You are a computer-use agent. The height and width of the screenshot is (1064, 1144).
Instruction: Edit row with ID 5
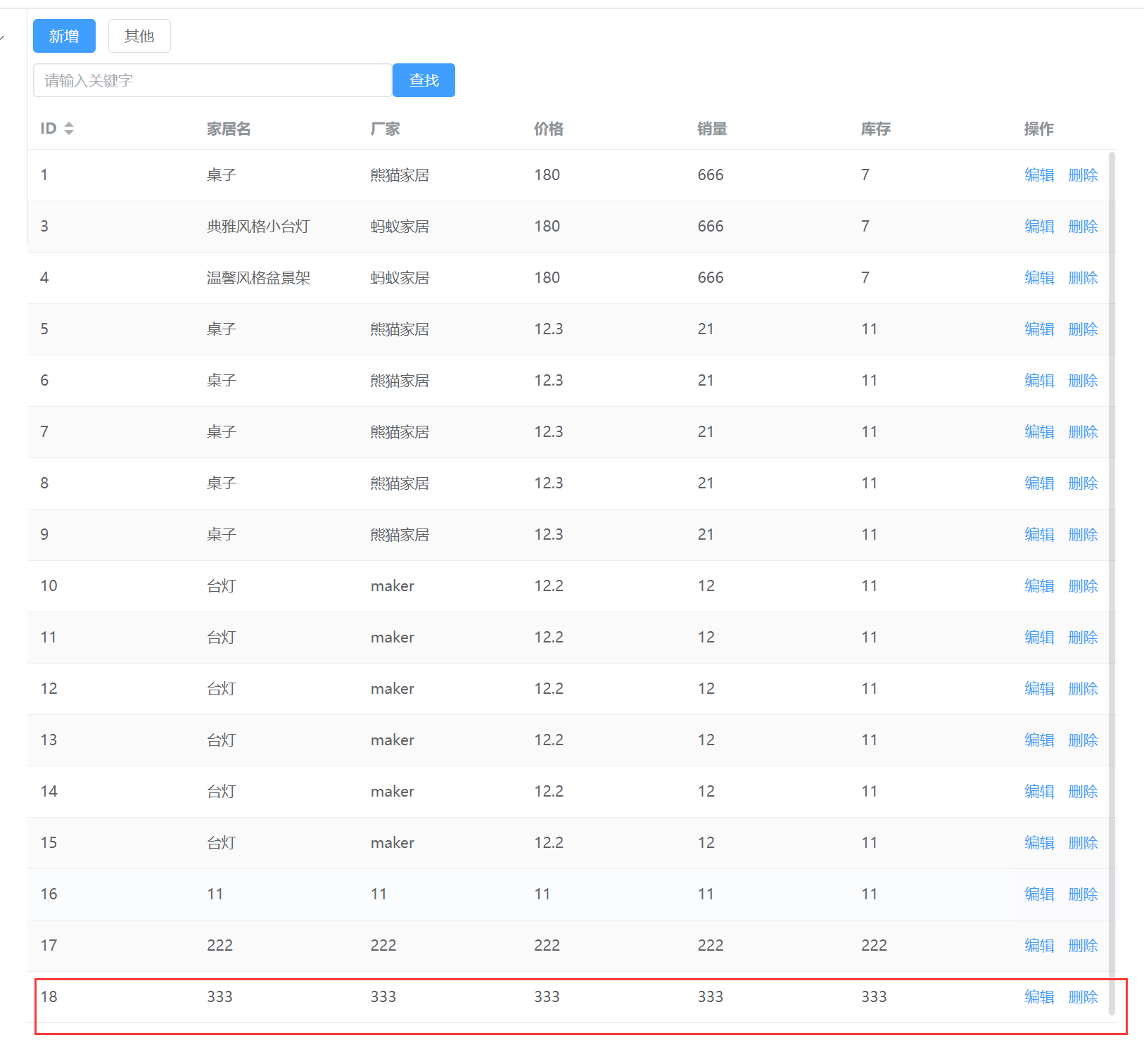(1039, 329)
